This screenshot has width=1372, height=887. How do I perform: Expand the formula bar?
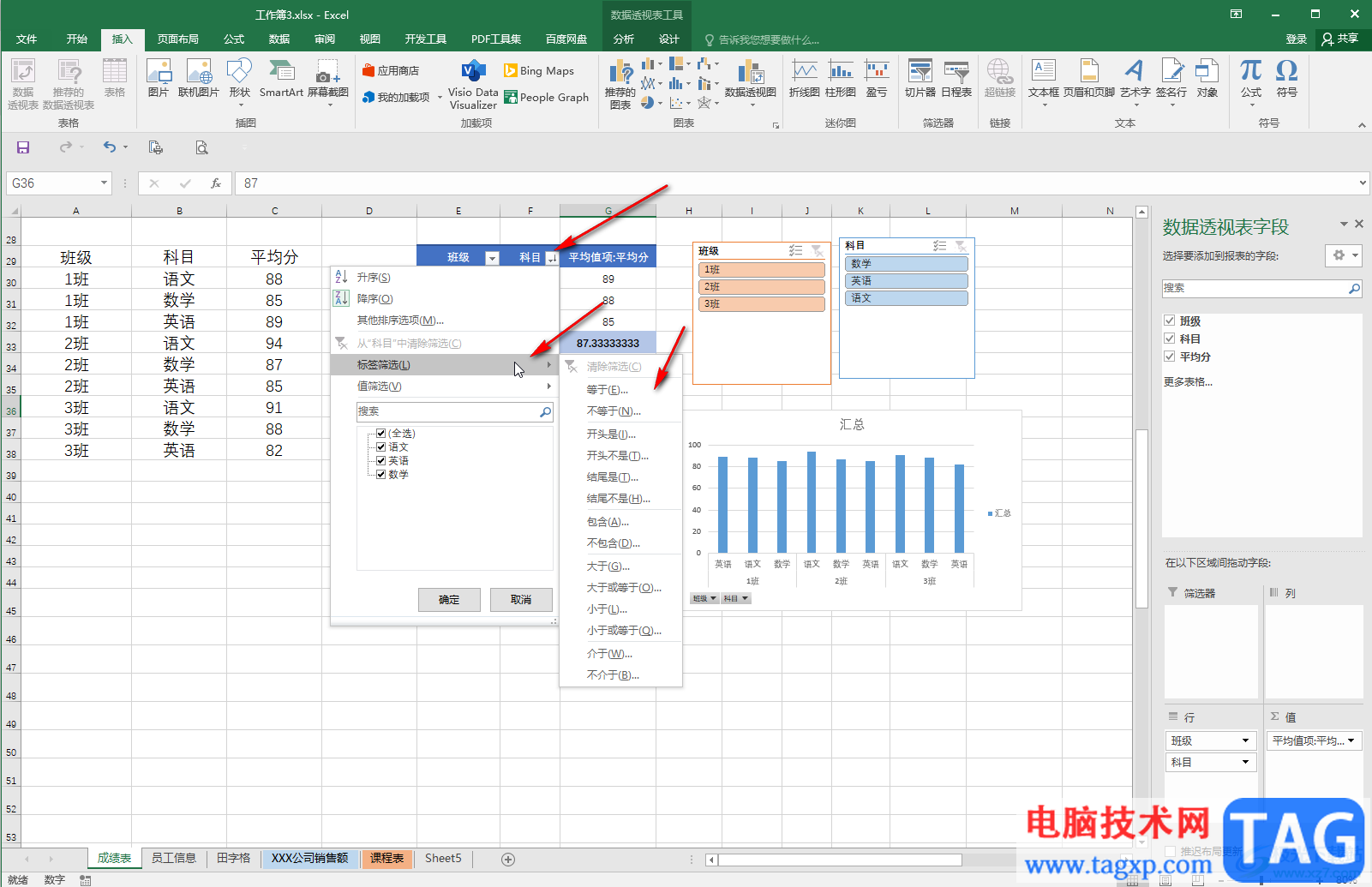[1363, 183]
